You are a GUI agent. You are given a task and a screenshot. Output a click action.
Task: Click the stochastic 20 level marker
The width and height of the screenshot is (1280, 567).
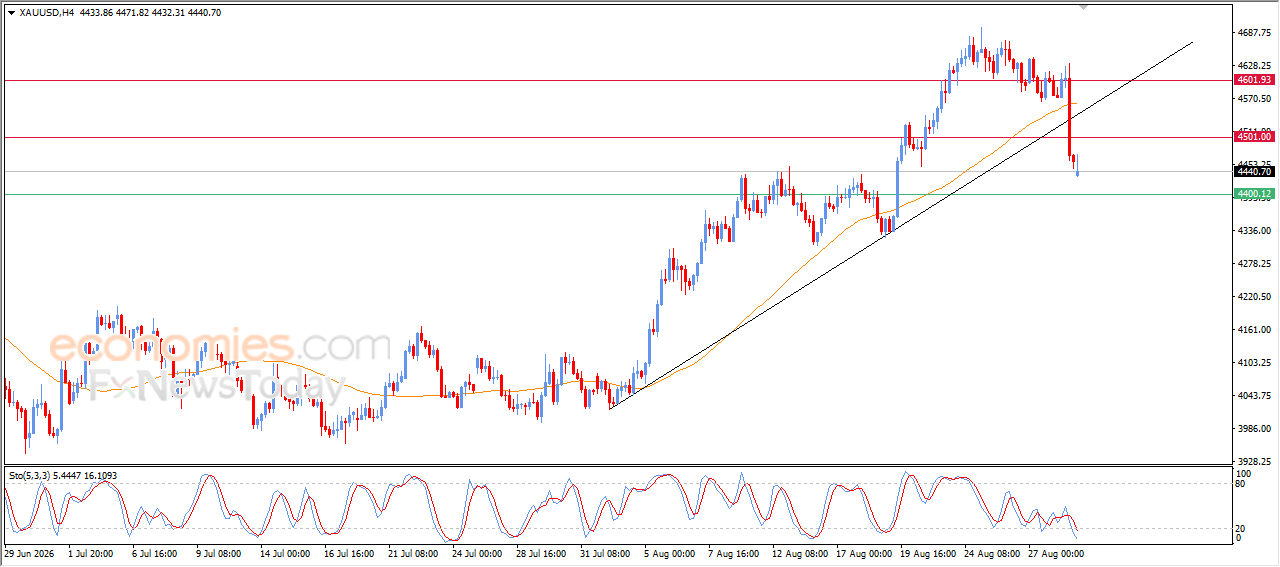1241,529
